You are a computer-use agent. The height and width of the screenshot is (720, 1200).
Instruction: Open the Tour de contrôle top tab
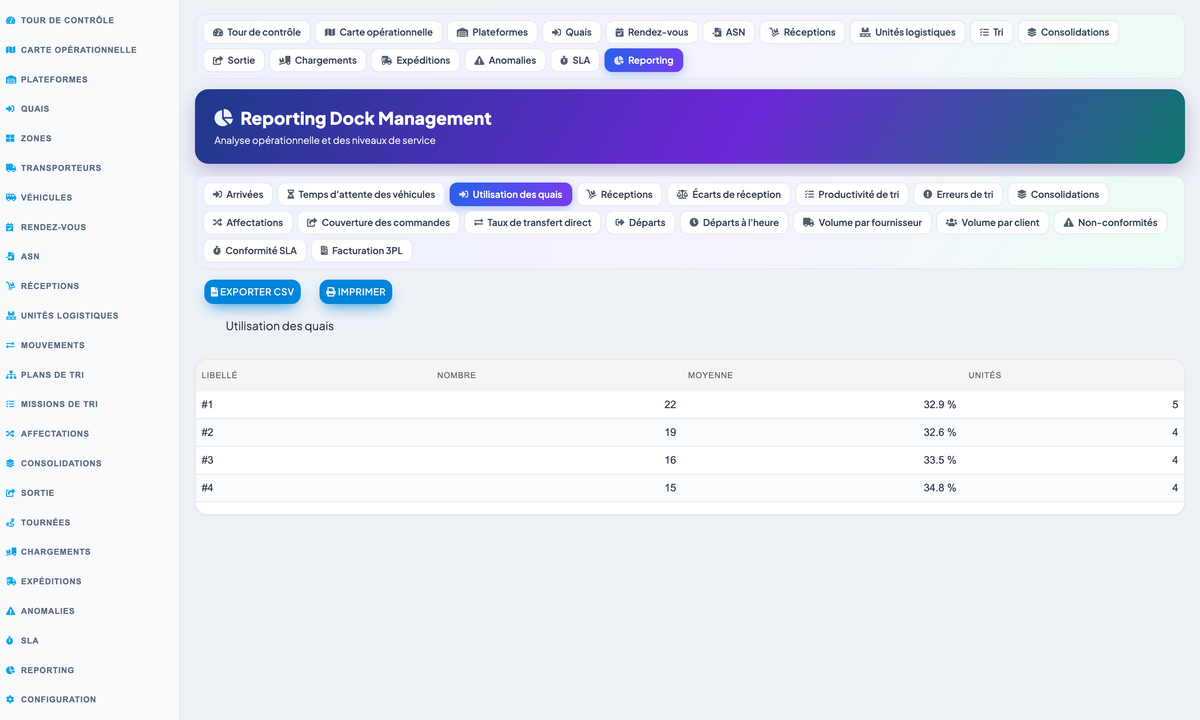[x=257, y=32]
